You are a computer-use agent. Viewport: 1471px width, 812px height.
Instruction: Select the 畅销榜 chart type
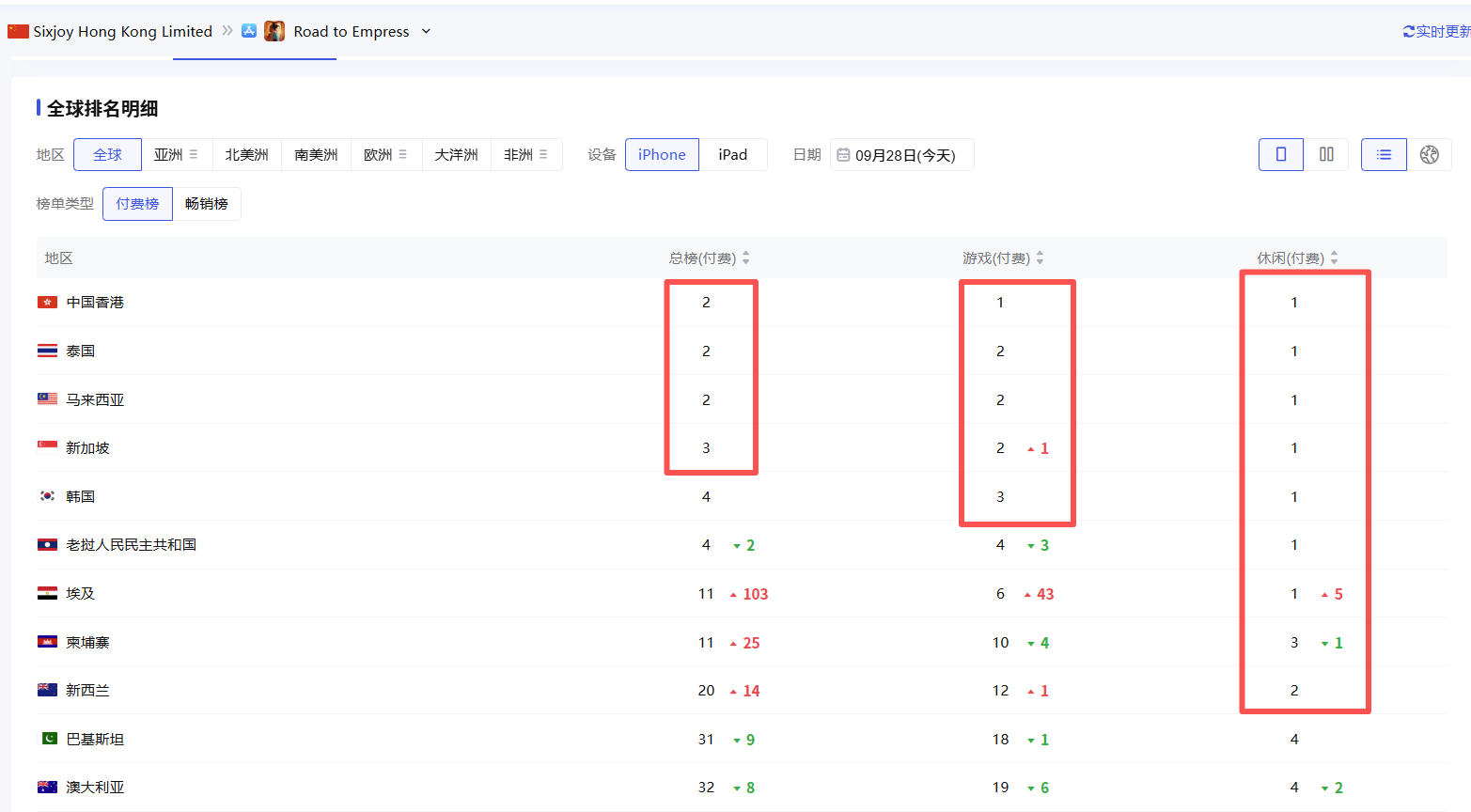coord(207,204)
